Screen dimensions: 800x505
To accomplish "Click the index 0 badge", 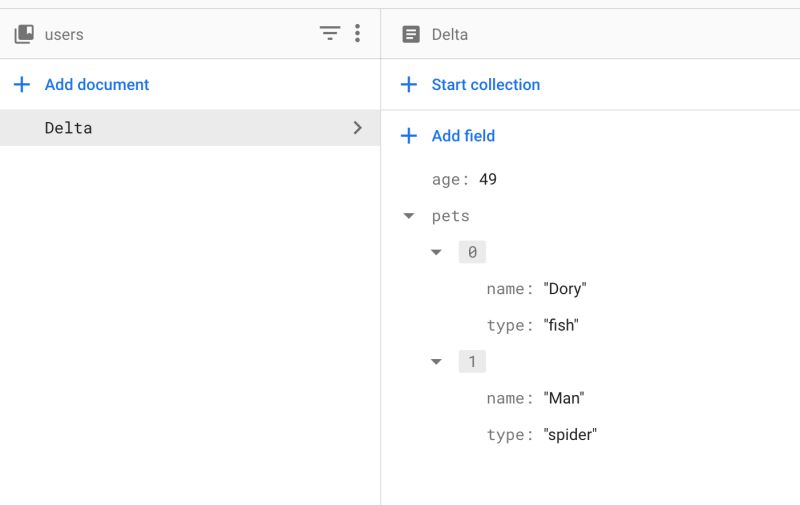I will [472, 252].
